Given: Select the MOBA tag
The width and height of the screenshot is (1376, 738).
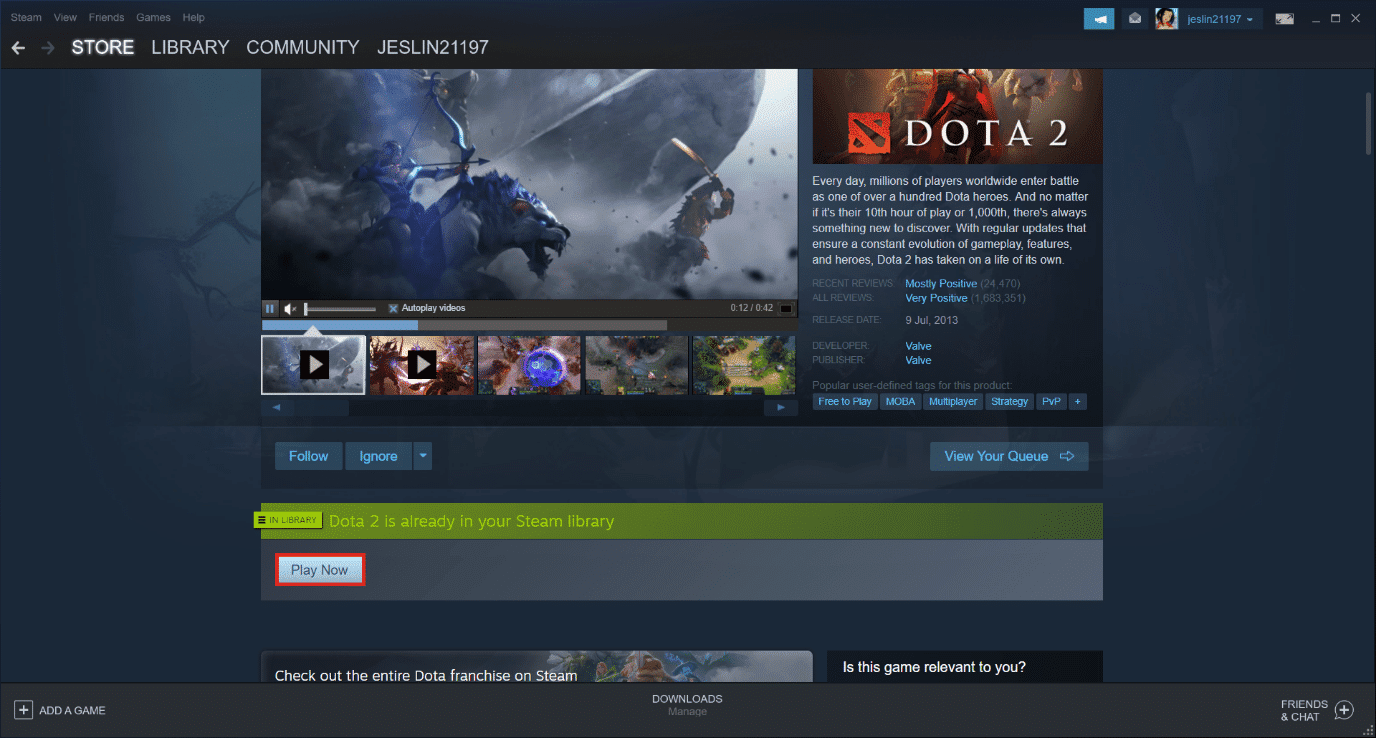Looking at the screenshot, I should (x=900, y=401).
